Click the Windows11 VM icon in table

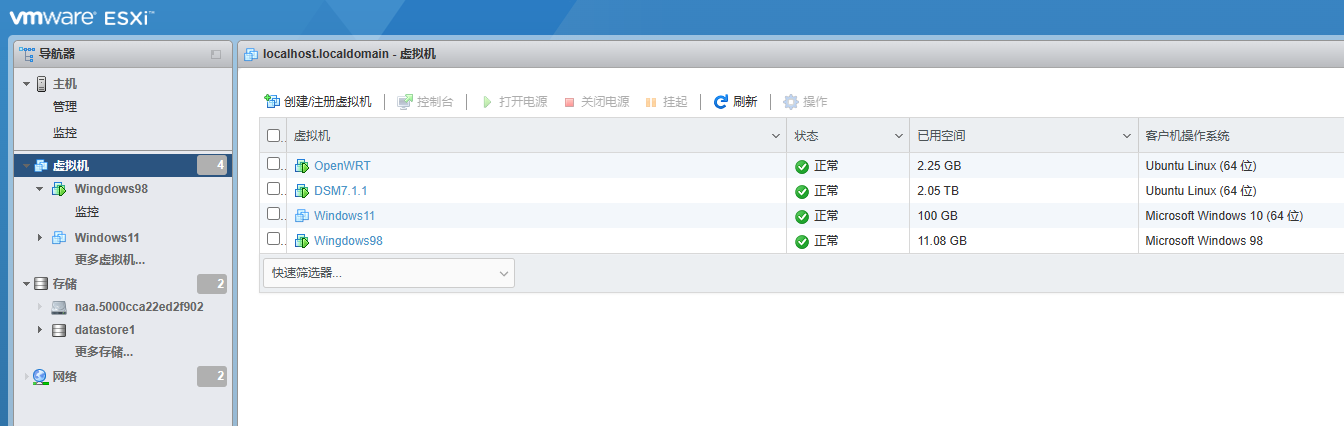point(302,216)
